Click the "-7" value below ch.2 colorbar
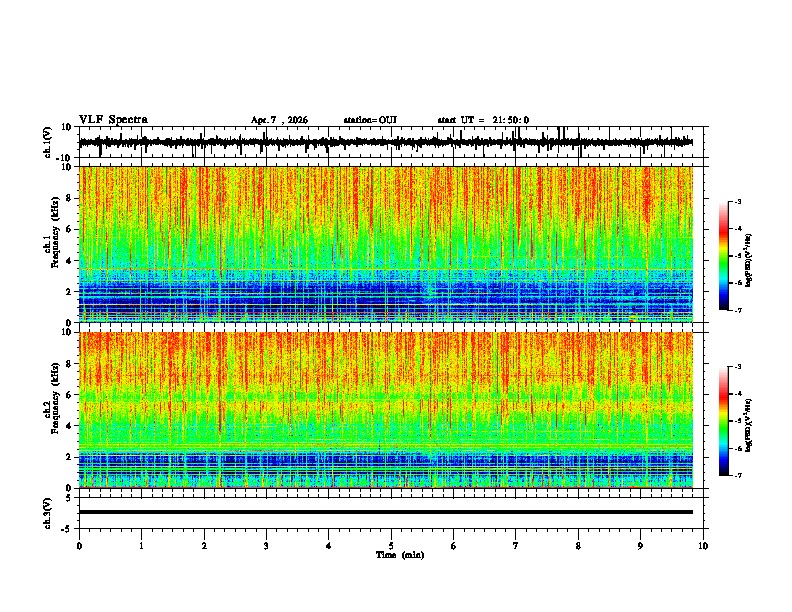This screenshot has width=792, height=612. pos(737,476)
